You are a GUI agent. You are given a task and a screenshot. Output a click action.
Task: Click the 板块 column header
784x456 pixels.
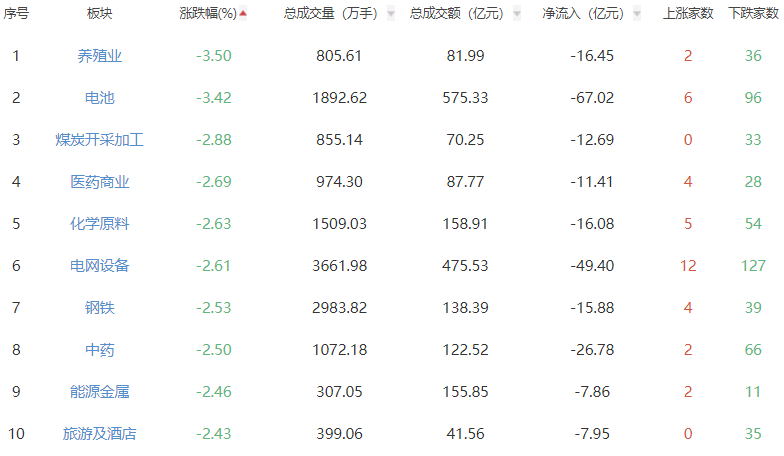(x=100, y=14)
